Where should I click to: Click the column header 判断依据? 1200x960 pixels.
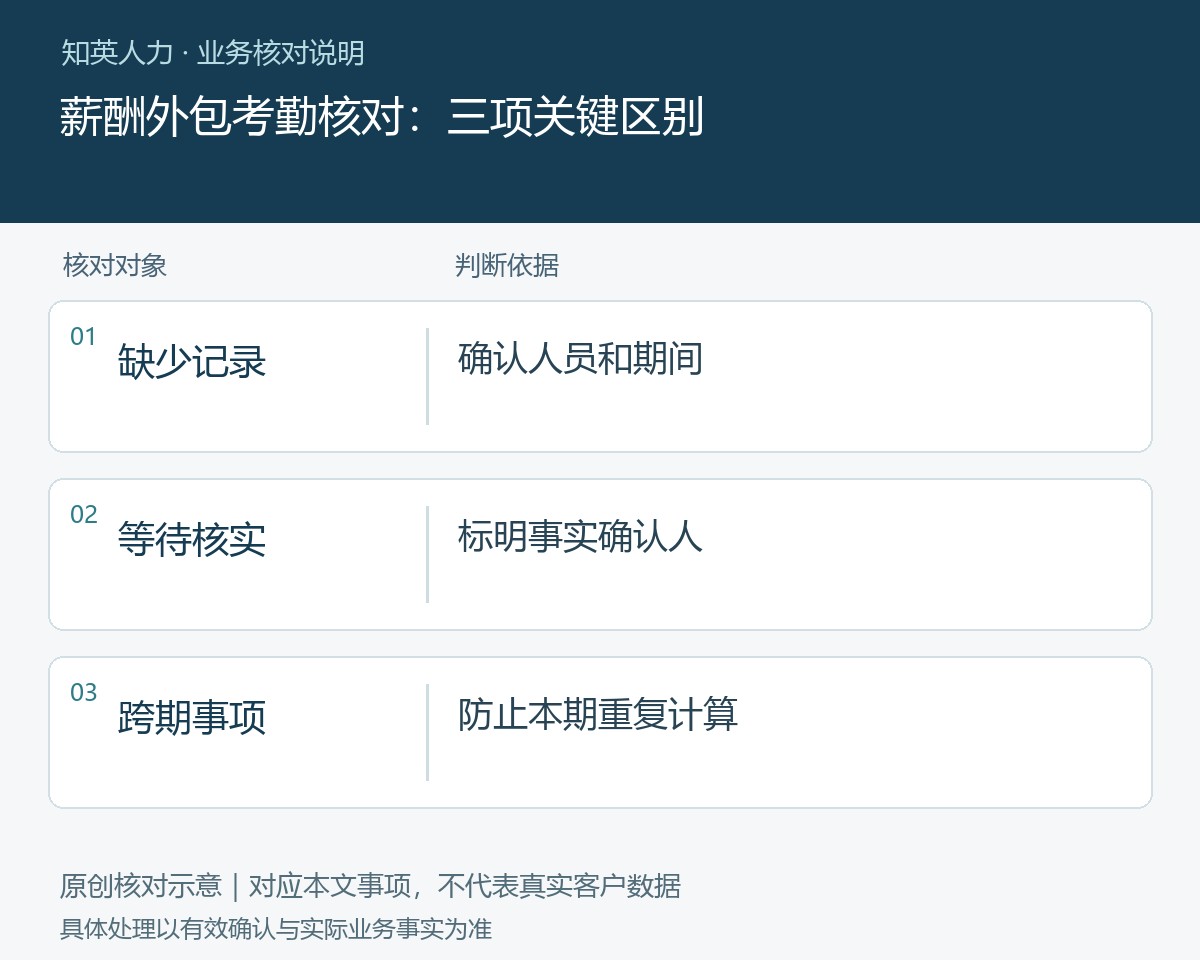coord(507,265)
